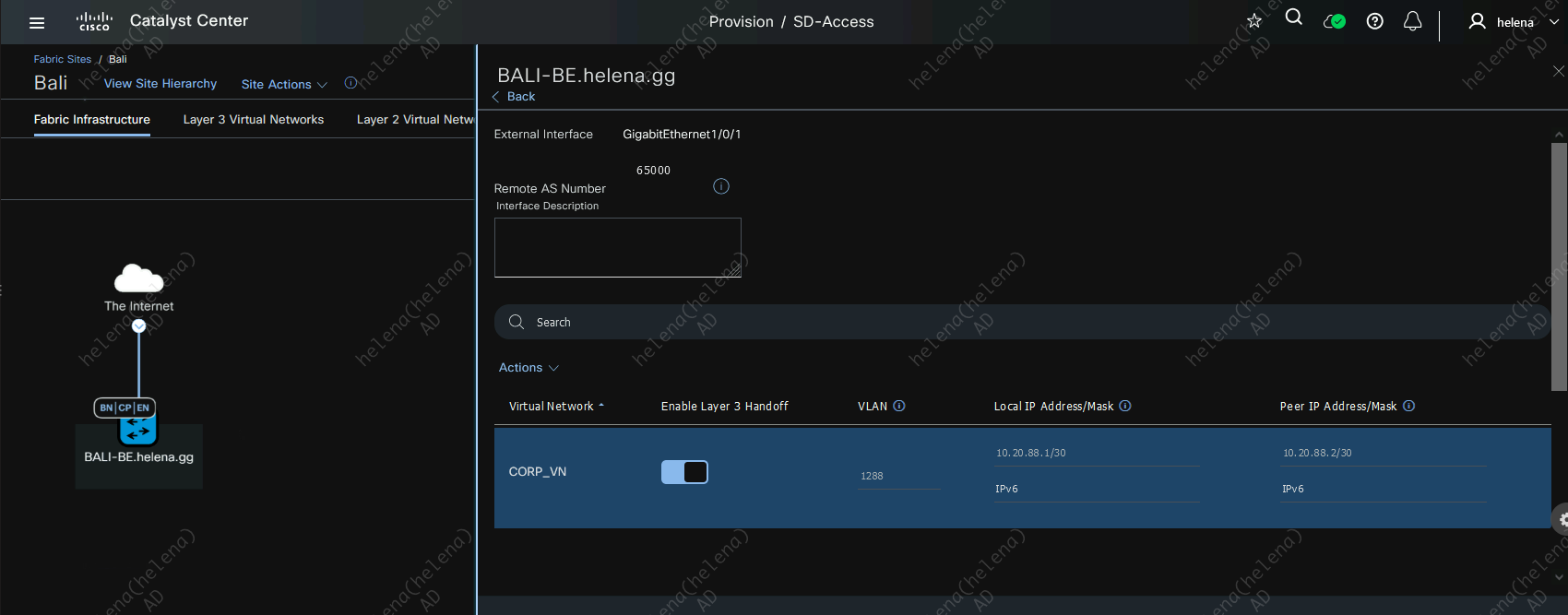This screenshot has width=1568, height=615.
Task: Expand the Actions dropdown
Action: click(529, 368)
